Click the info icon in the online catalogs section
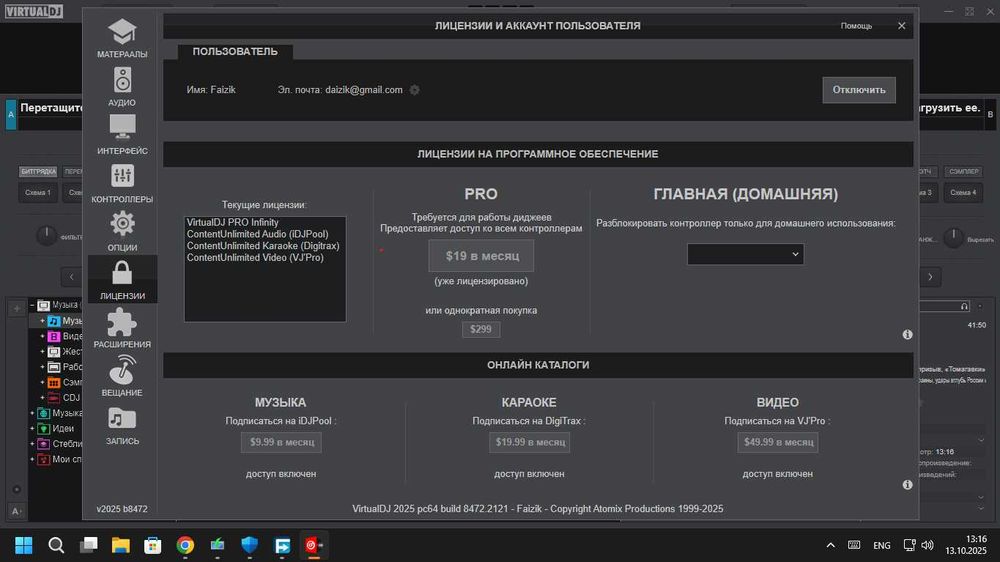 908,485
